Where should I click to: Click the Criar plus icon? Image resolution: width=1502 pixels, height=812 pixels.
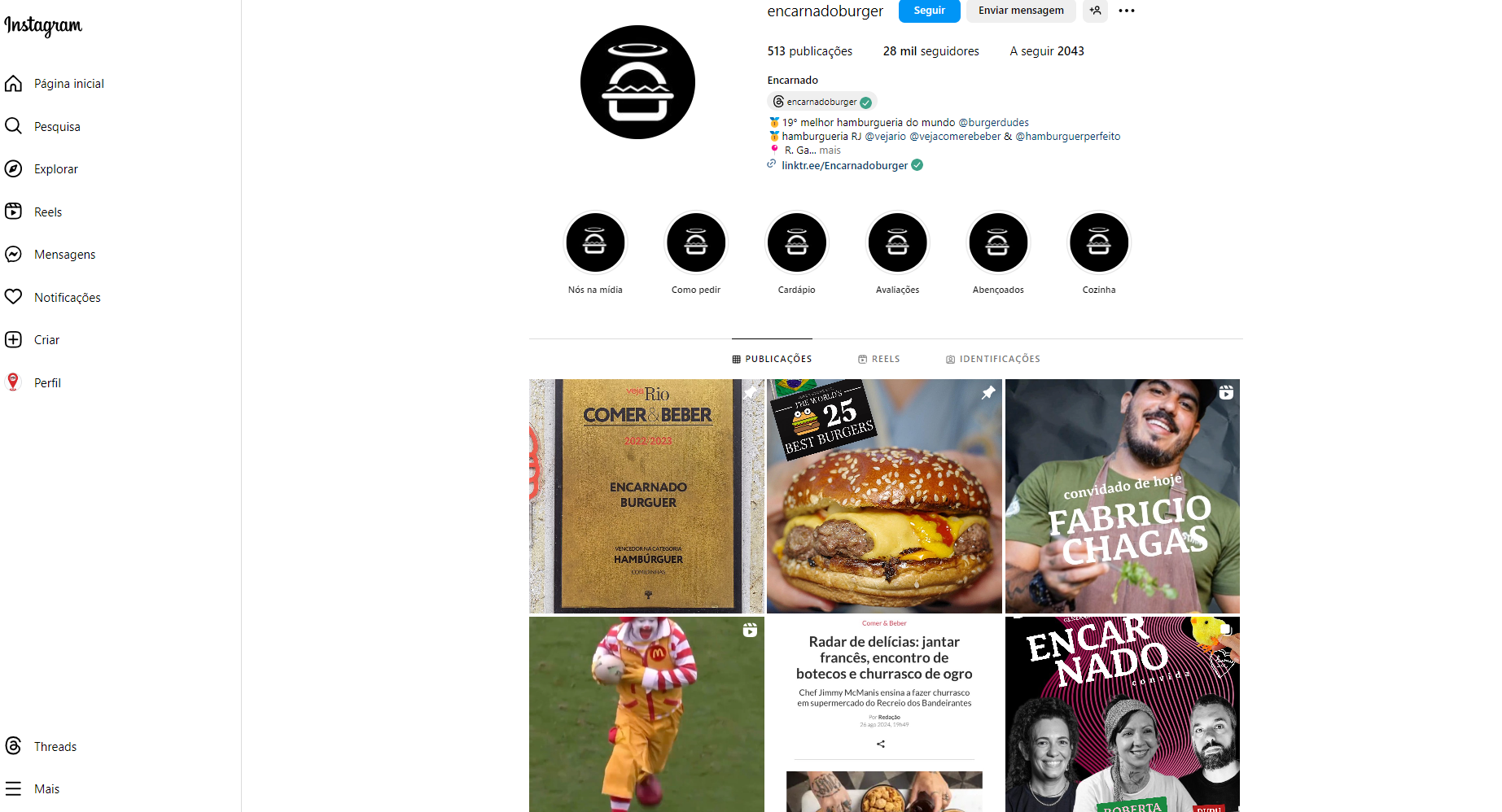[x=13, y=340]
